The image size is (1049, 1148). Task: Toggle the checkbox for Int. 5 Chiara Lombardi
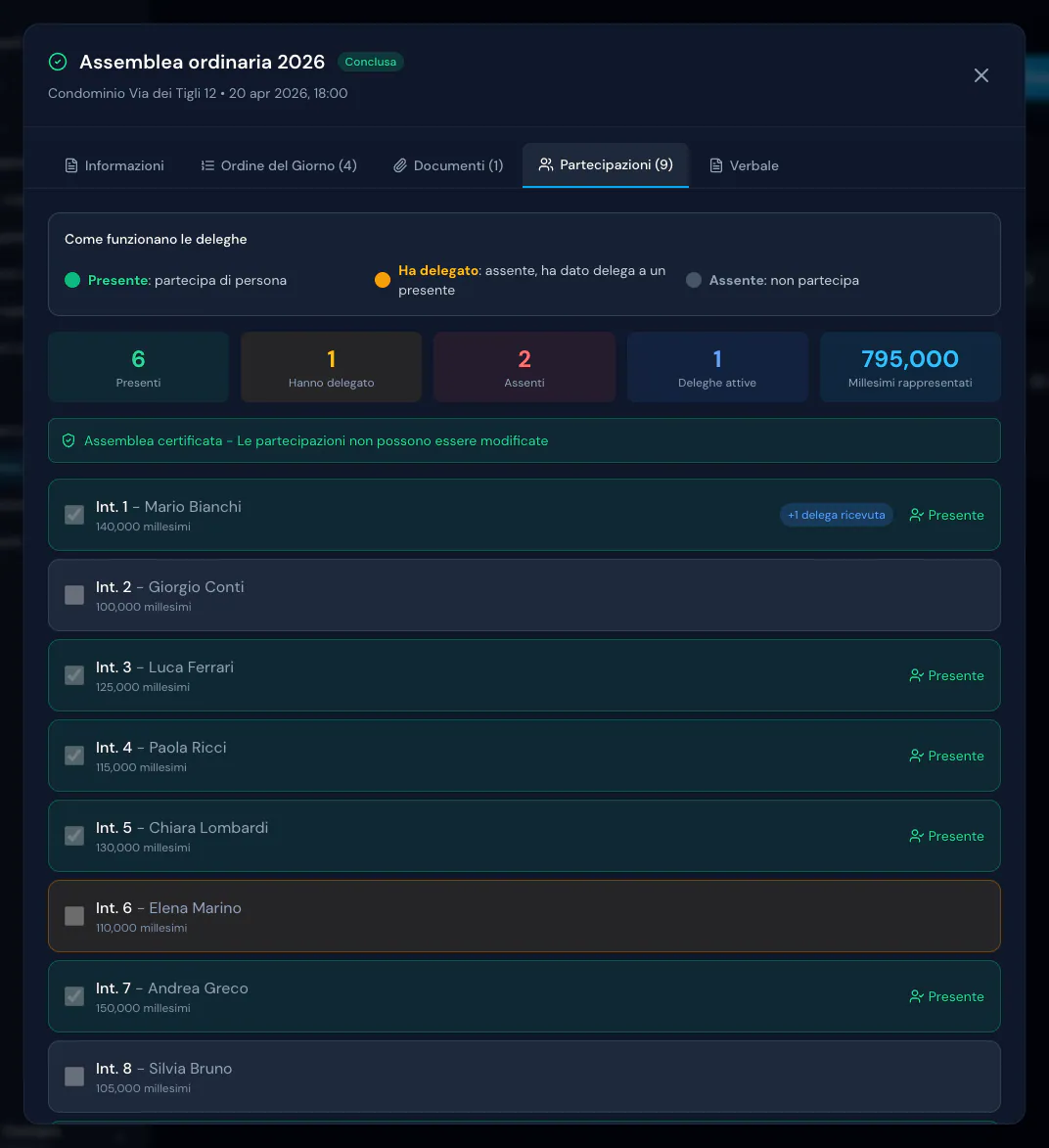(x=74, y=836)
